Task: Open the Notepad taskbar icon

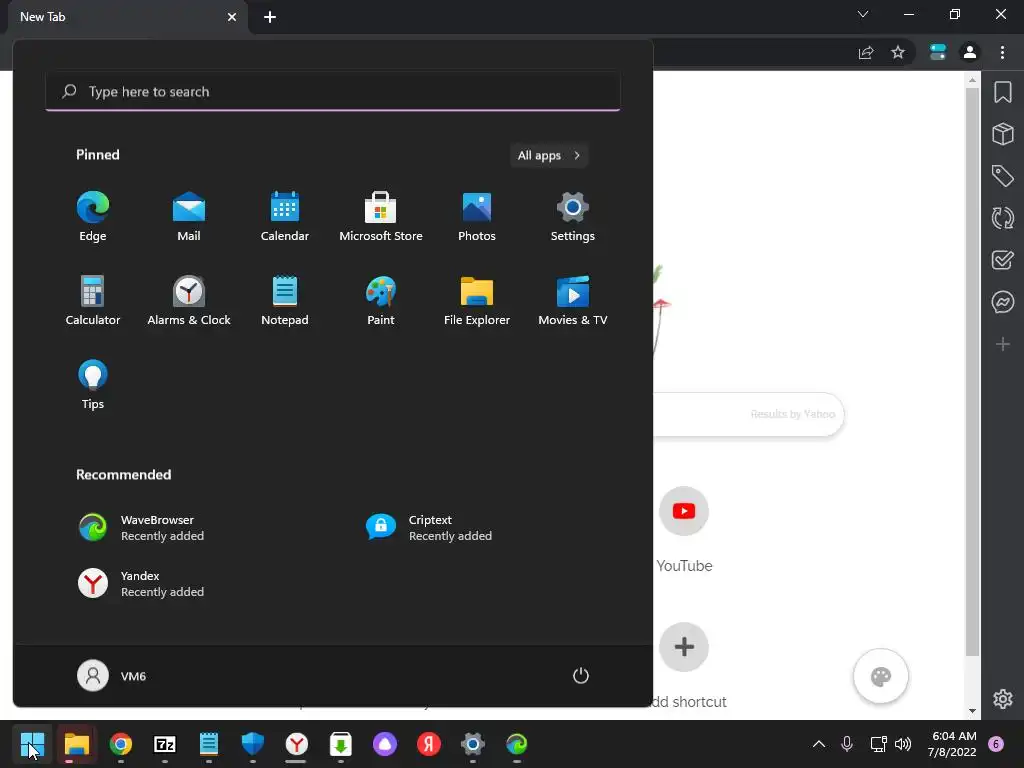Action: point(208,744)
